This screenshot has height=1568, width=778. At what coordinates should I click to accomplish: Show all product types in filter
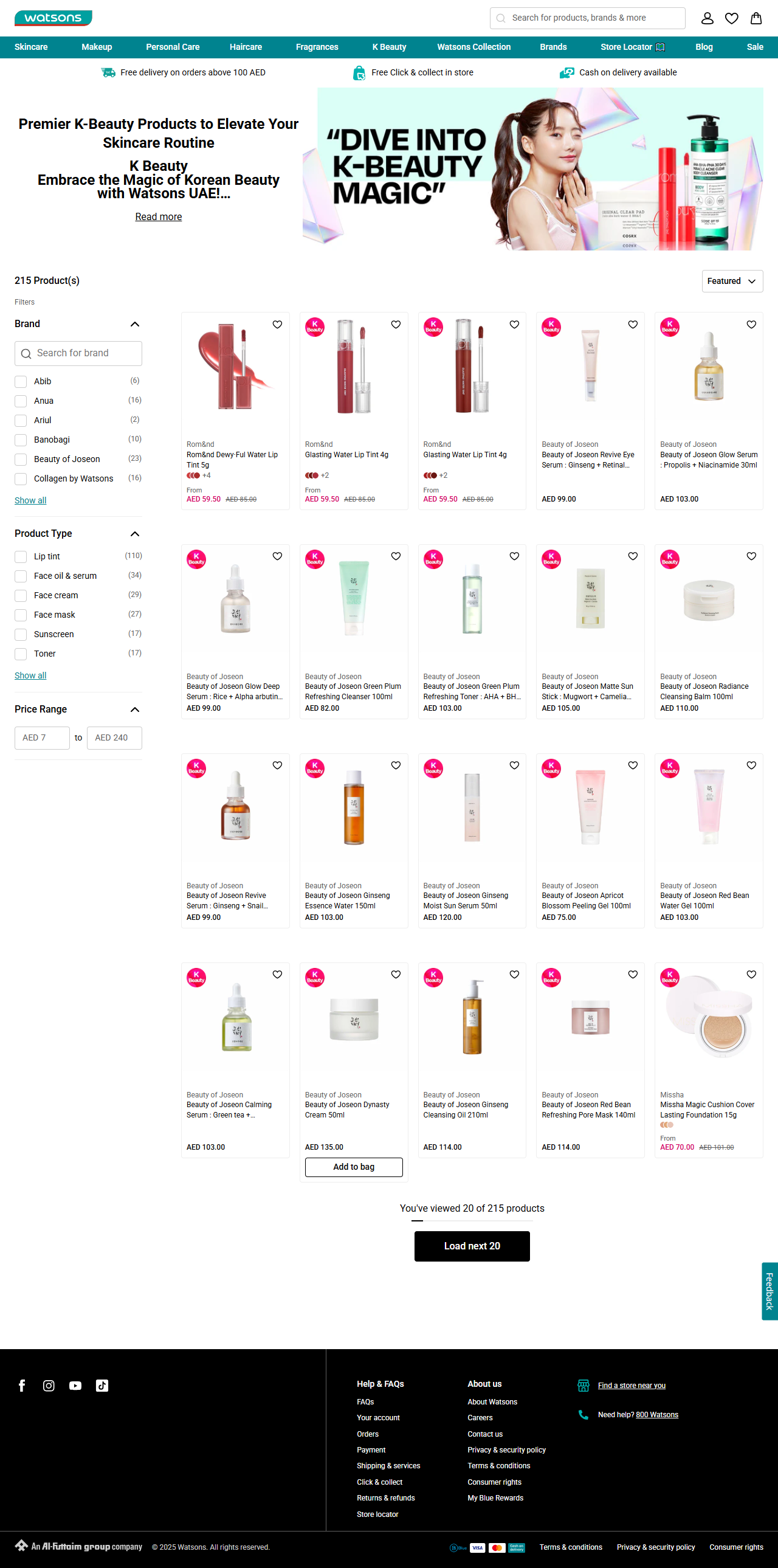30,675
